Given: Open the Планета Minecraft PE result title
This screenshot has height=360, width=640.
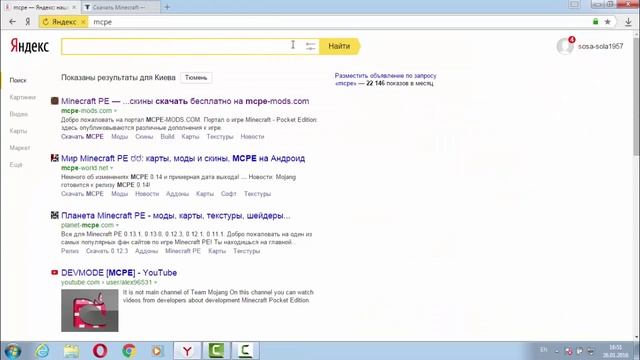Looking at the screenshot, I should 176,215.
